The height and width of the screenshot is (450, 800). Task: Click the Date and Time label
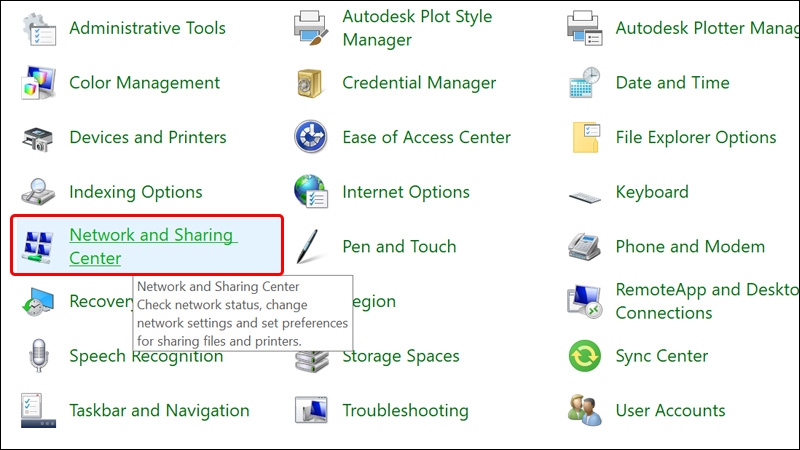(672, 83)
